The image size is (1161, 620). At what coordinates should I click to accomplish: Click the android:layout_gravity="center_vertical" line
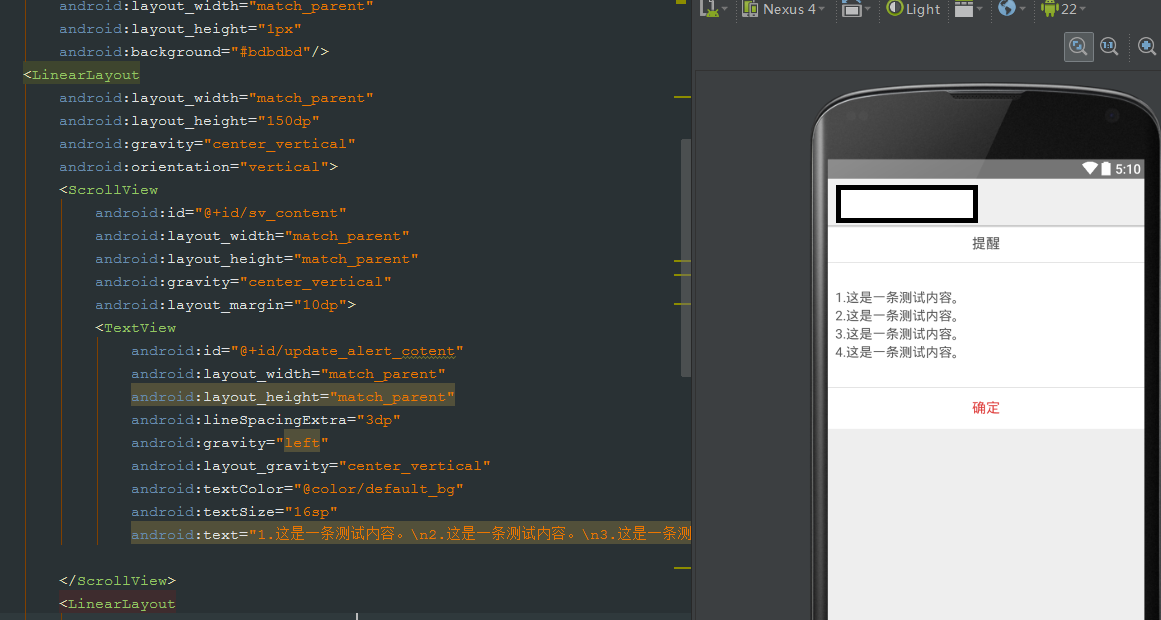(311, 466)
